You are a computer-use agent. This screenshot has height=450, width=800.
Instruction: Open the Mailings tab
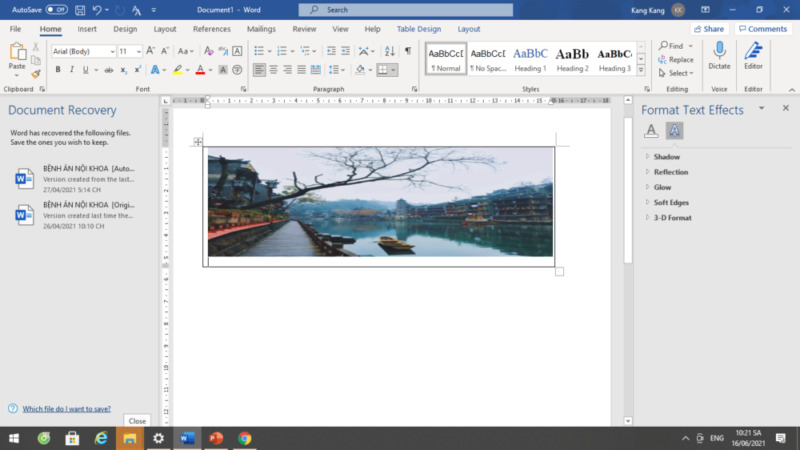coord(261,29)
